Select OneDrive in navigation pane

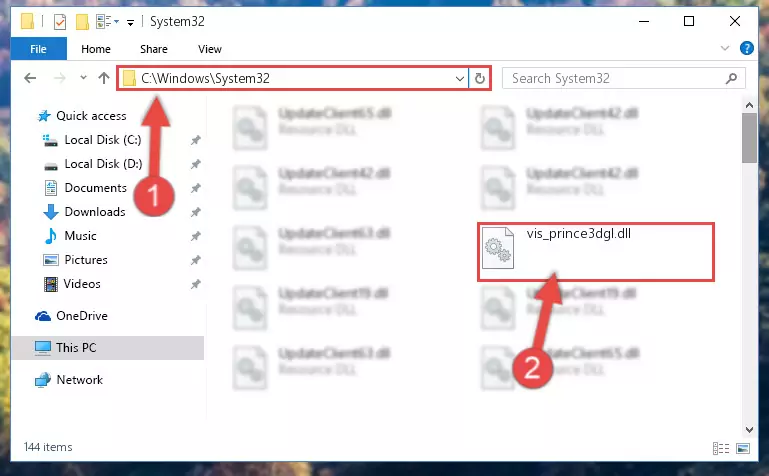tap(81, 316)
